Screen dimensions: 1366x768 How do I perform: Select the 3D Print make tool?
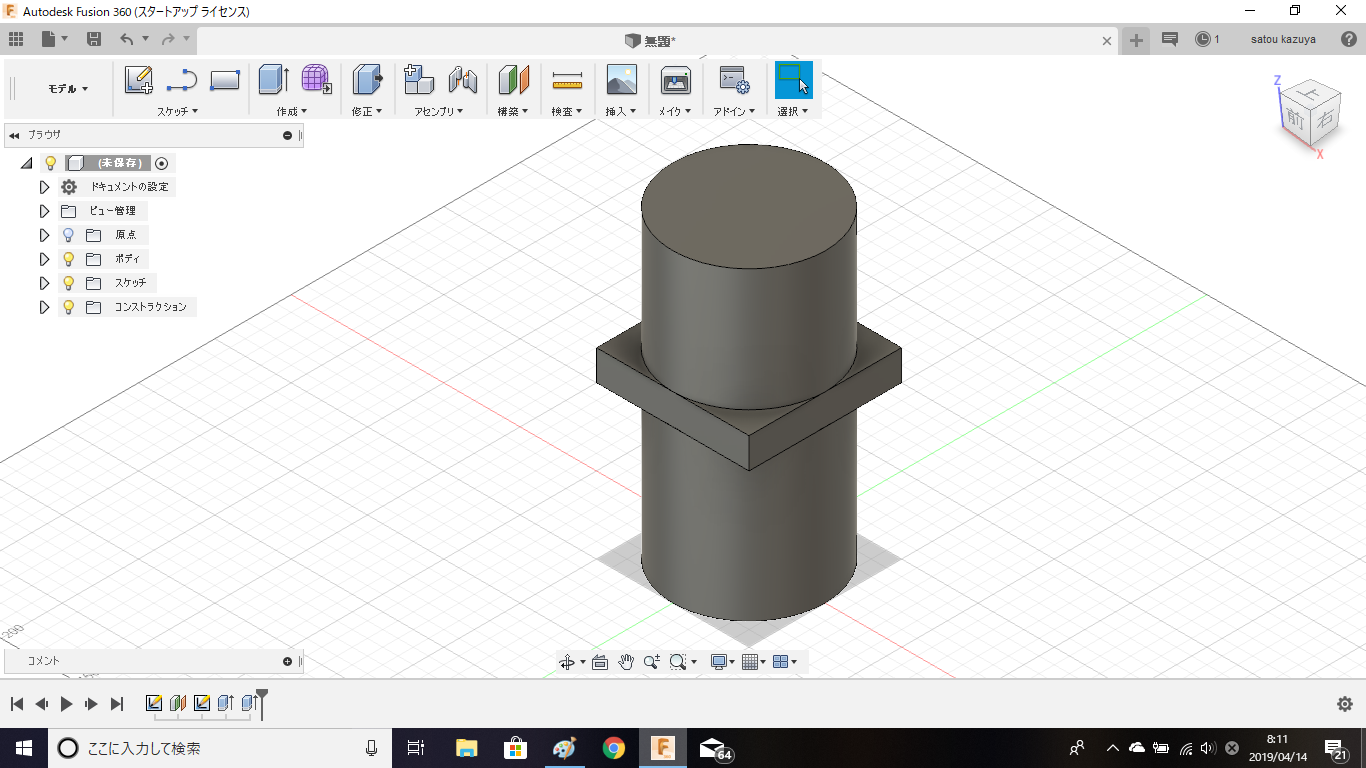coord(675,80)
